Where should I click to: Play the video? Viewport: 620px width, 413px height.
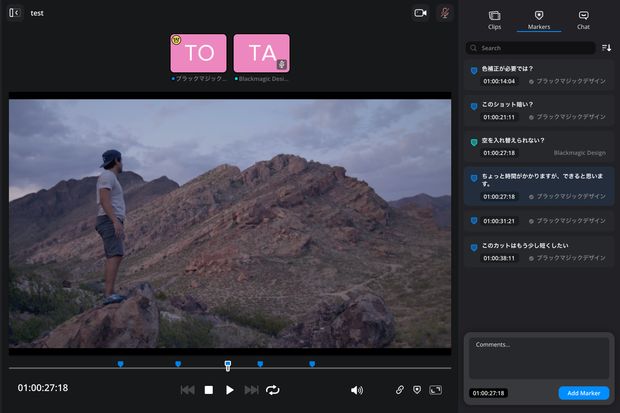(x=230, y=390)
